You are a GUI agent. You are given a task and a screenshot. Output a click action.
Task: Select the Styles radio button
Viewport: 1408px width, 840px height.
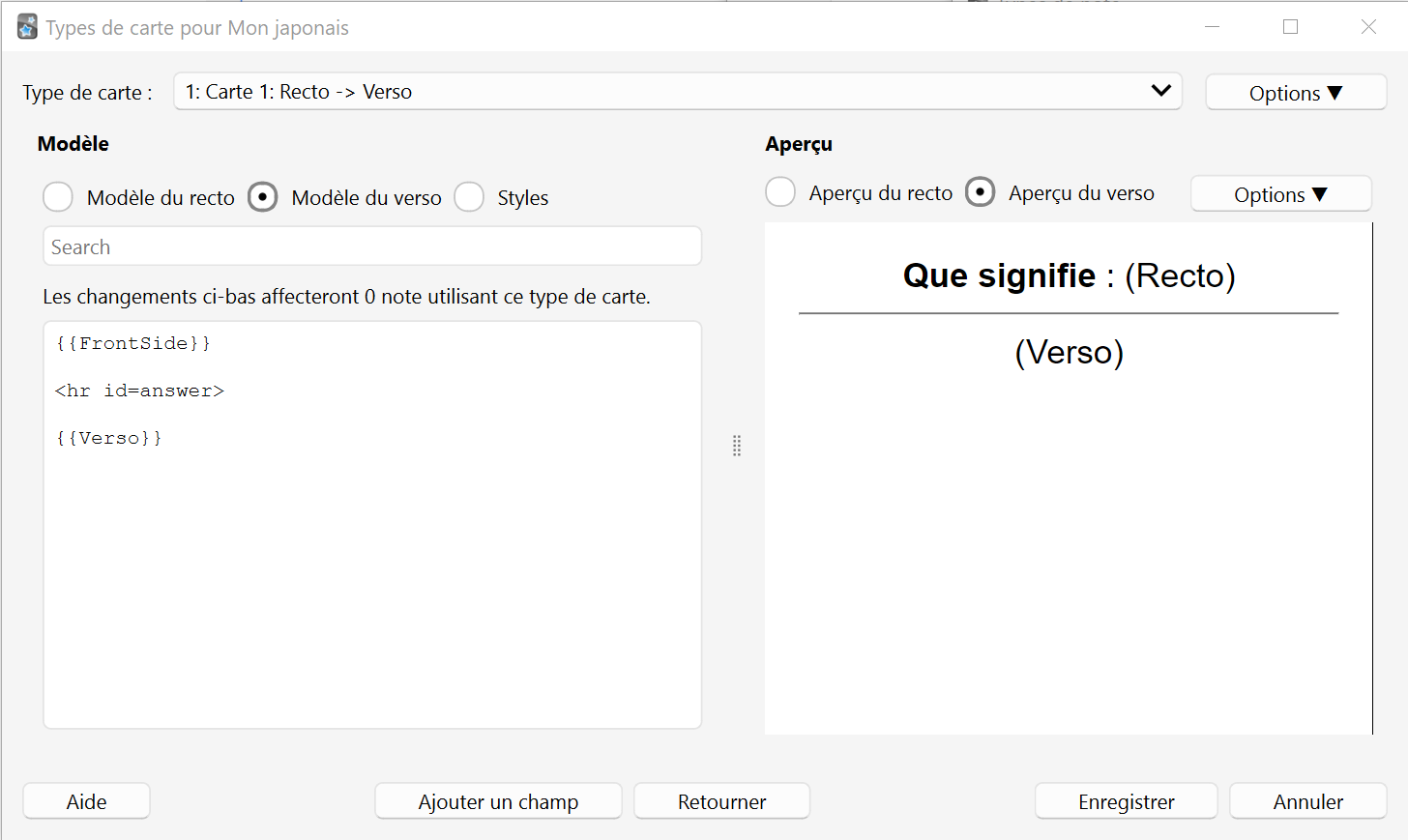pos(469,197)
